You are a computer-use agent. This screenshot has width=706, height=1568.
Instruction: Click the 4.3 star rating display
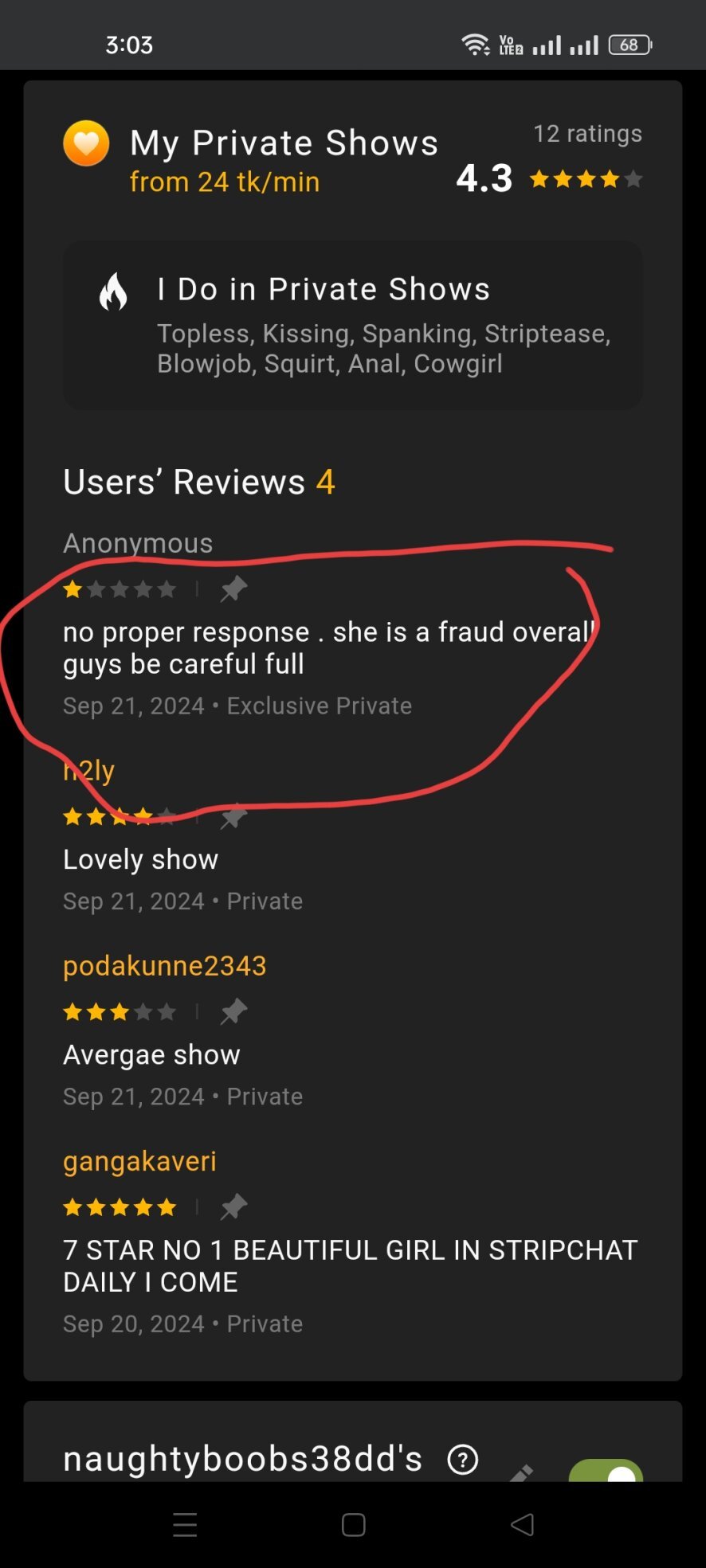click(x=549, y=178)
